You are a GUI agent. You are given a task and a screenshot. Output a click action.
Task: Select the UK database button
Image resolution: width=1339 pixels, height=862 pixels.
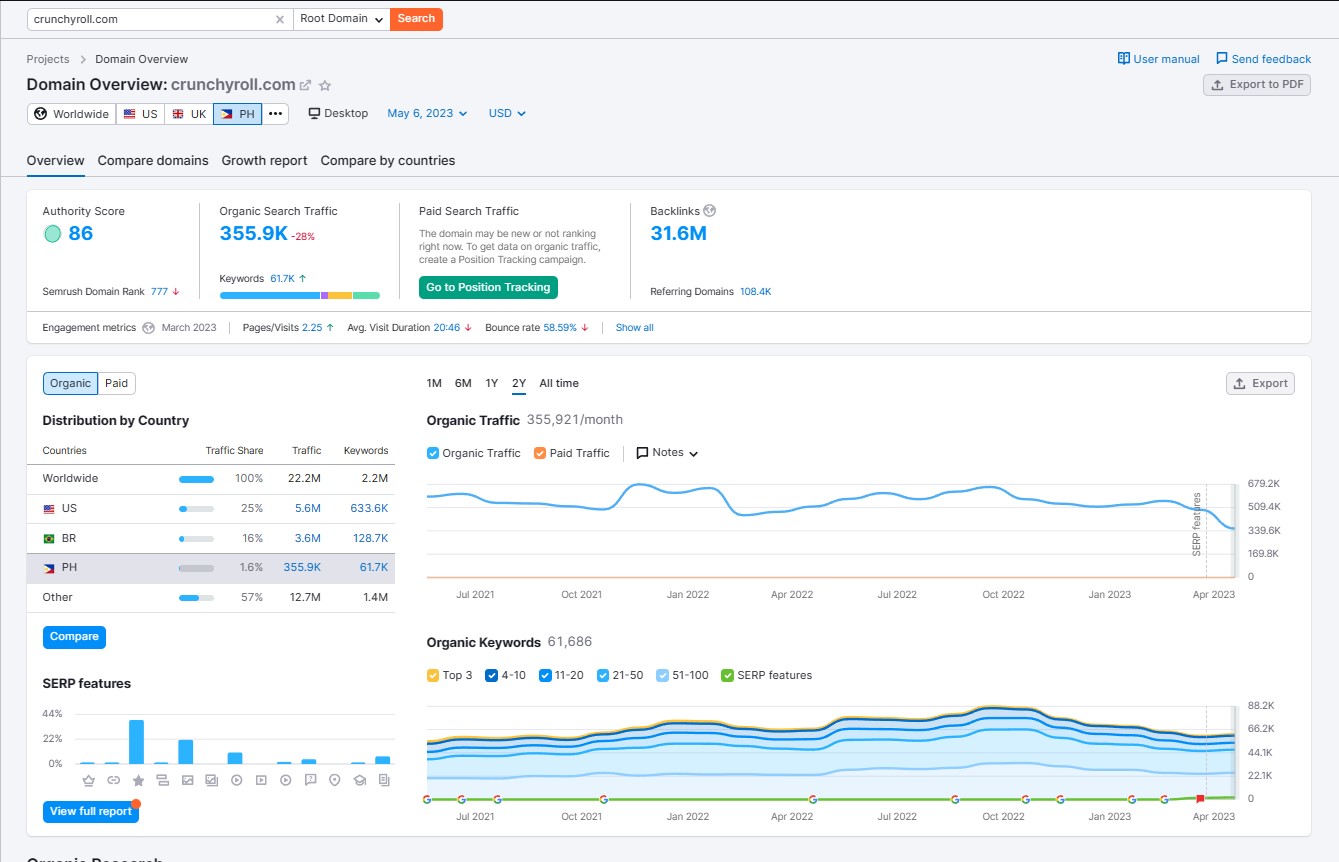point(189,114)
